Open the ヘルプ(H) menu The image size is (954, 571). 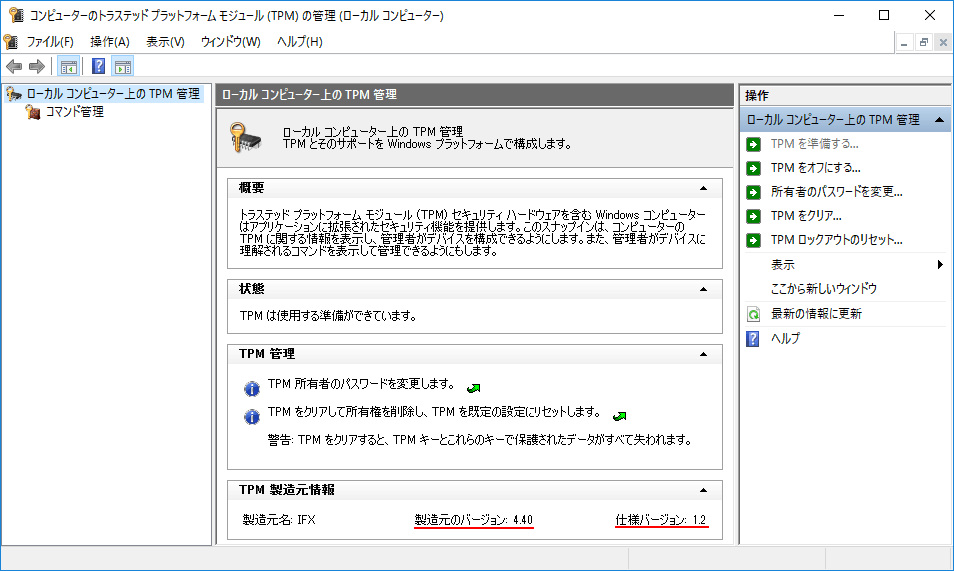(x=299, y=41)
